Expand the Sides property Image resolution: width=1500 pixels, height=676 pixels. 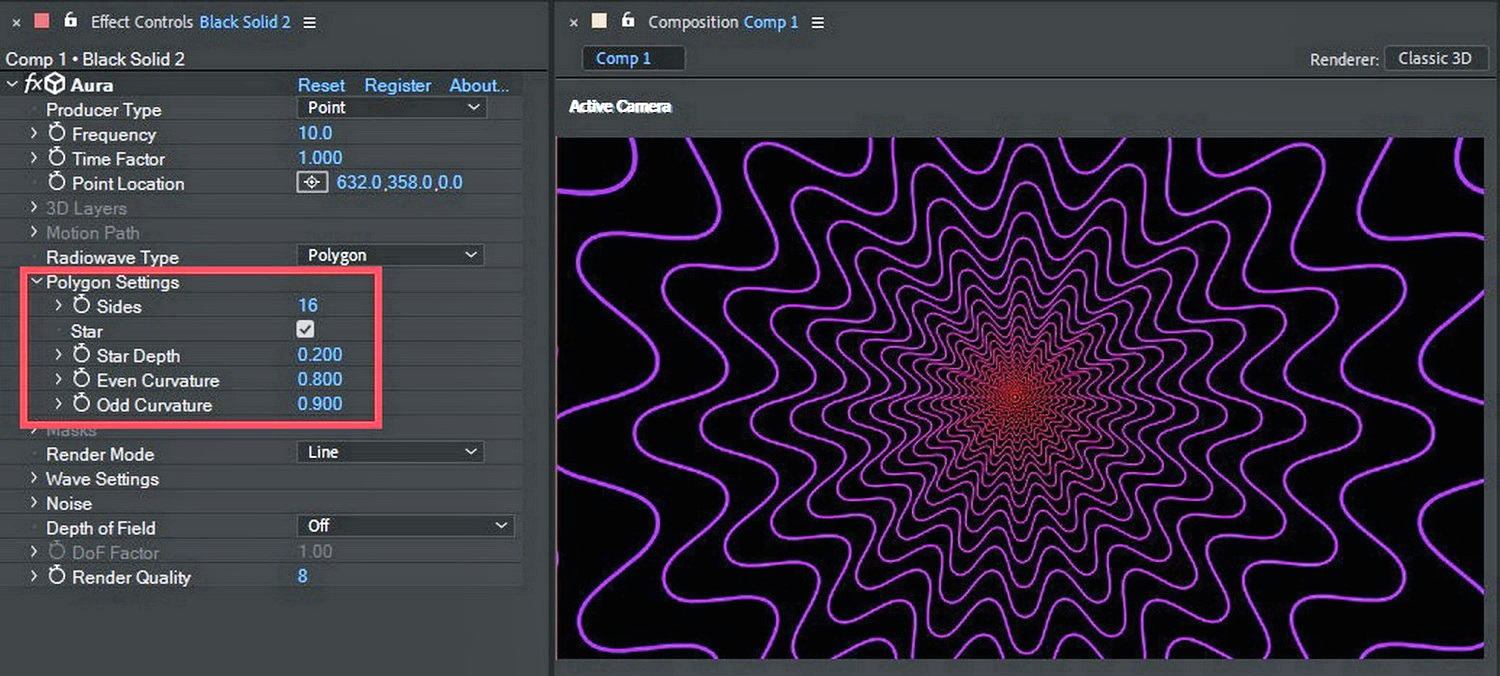58,306
